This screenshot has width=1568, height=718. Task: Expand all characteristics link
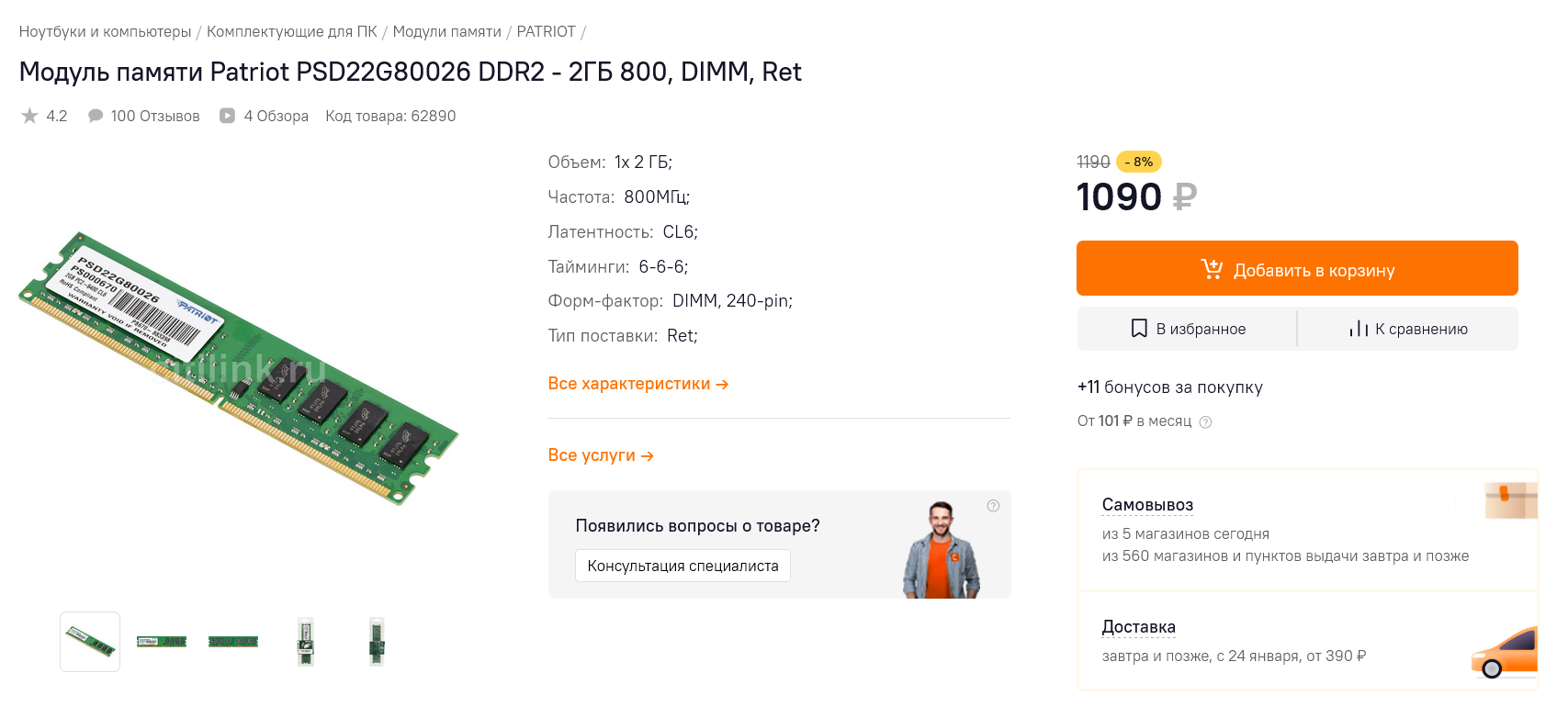coord(637,384)
